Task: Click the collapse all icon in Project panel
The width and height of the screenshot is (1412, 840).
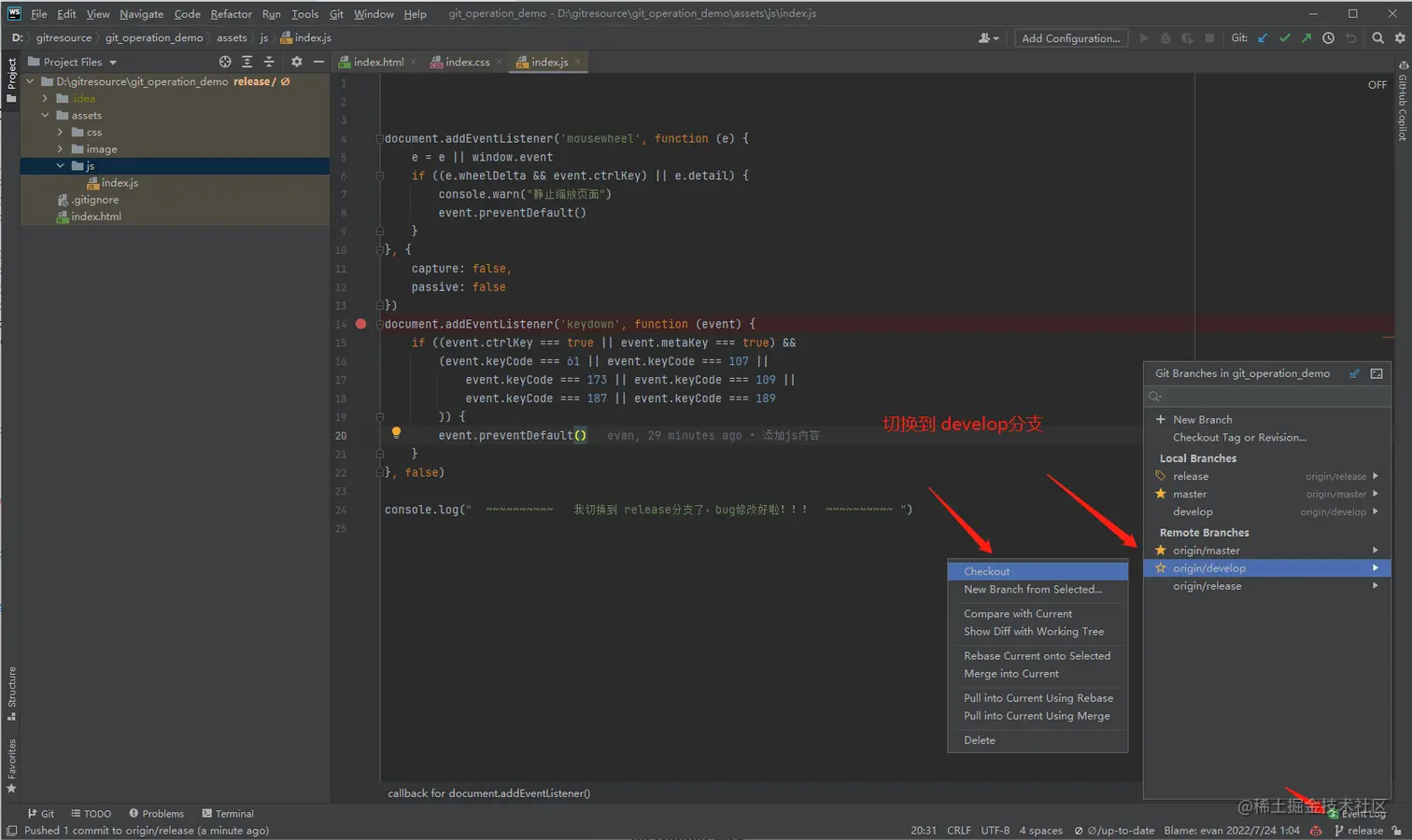Action: 269,62
